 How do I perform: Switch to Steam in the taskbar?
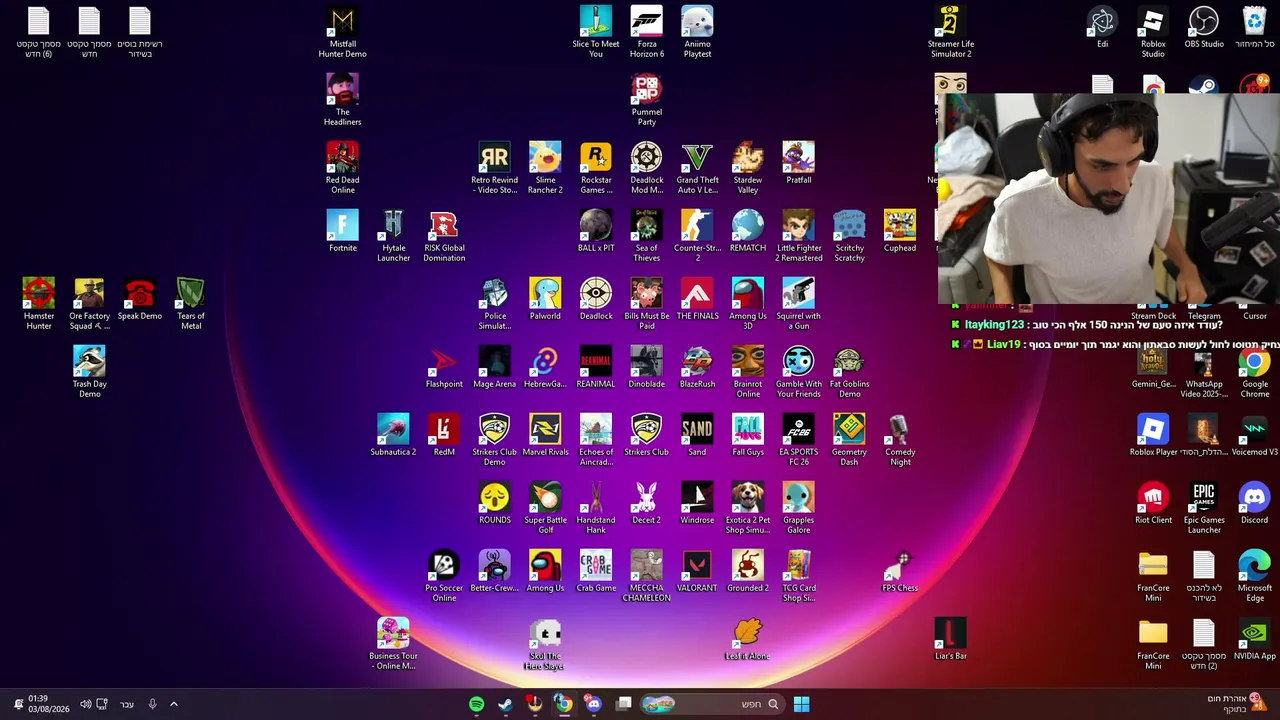pyautogui.click(x=505, y=704)
